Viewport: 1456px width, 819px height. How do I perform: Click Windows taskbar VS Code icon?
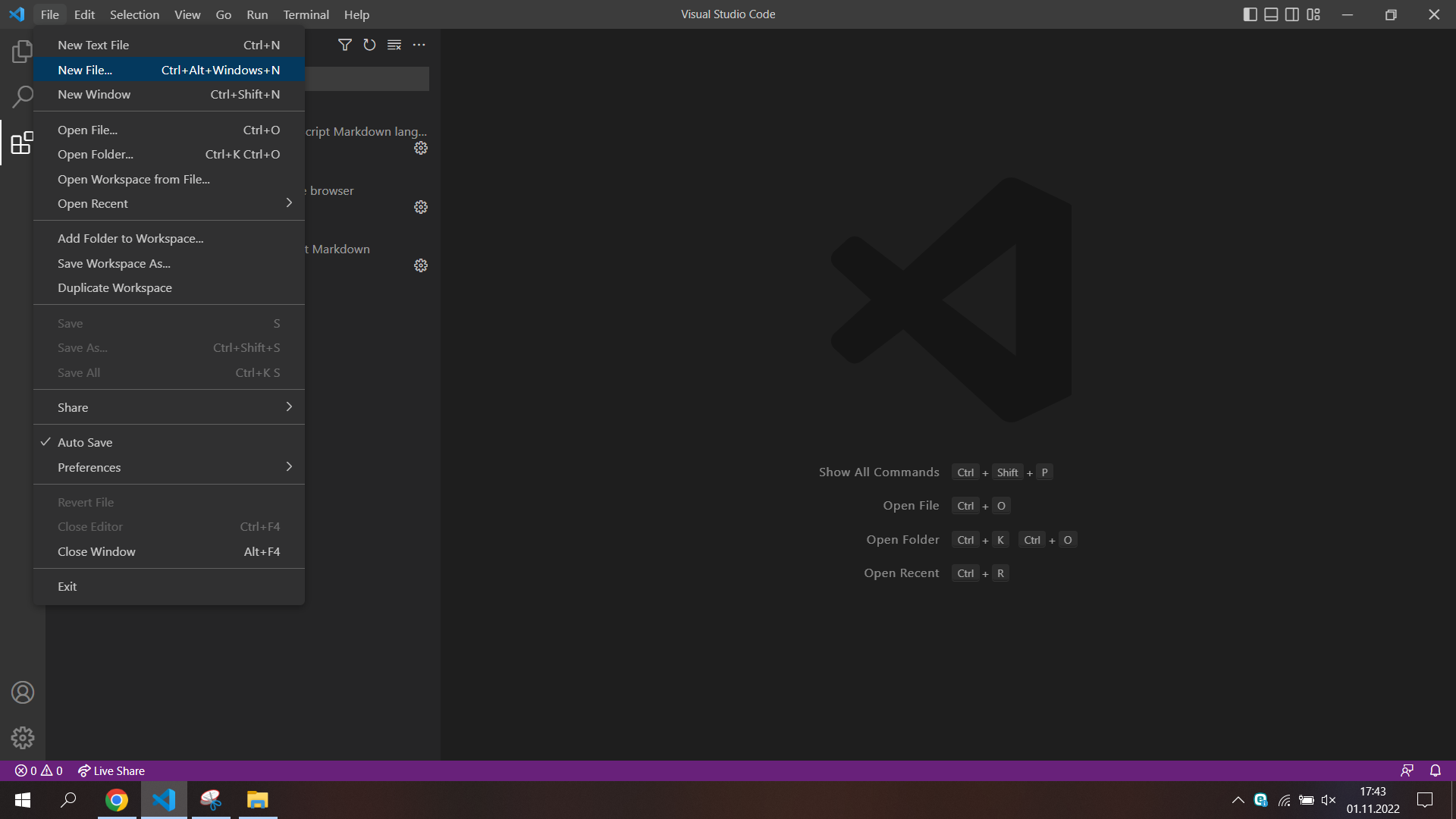pyautogui.click(x=163, y=800)
